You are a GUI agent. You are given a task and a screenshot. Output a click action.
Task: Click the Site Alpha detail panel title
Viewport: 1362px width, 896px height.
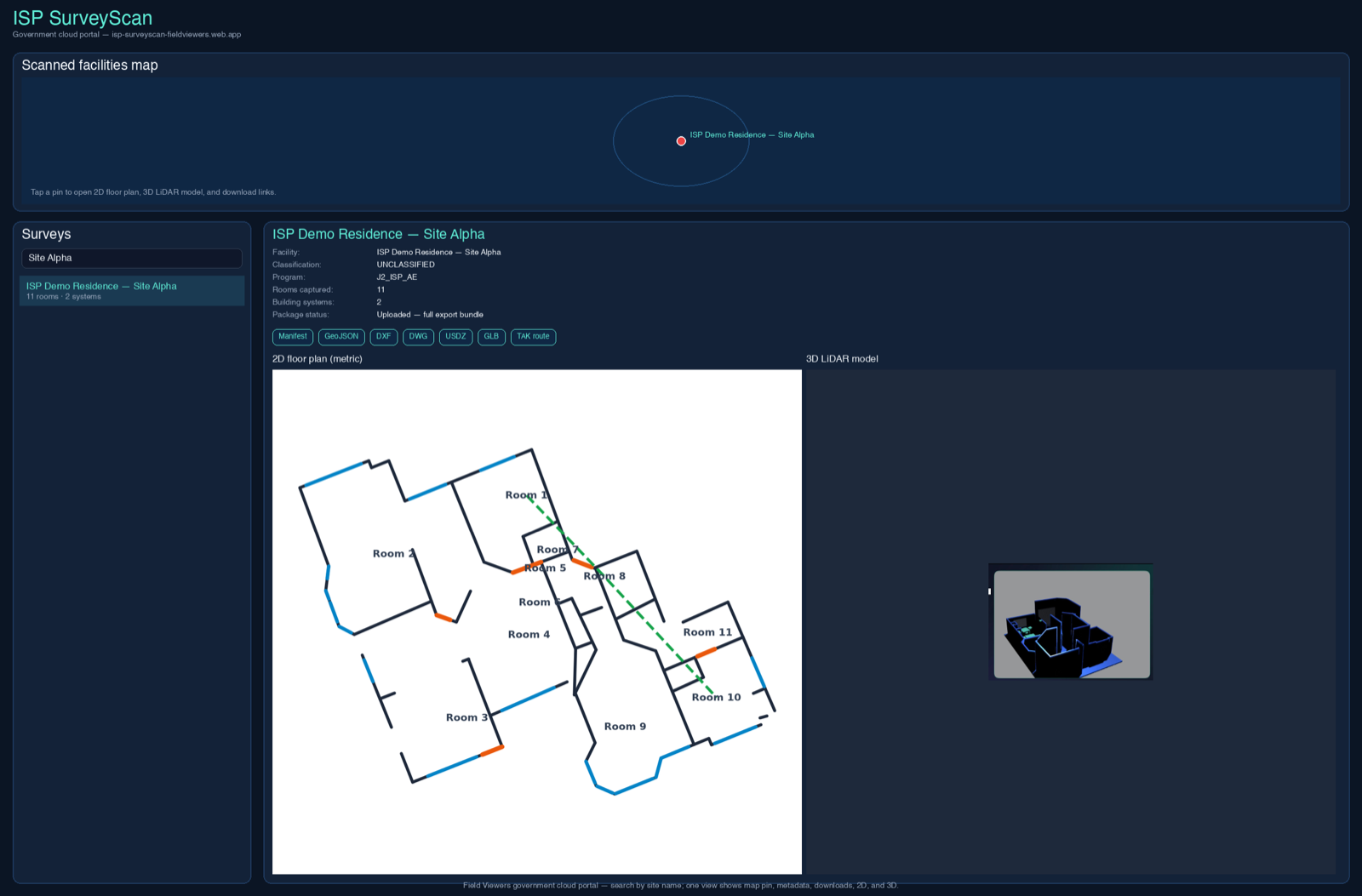(x=379, y=234)
